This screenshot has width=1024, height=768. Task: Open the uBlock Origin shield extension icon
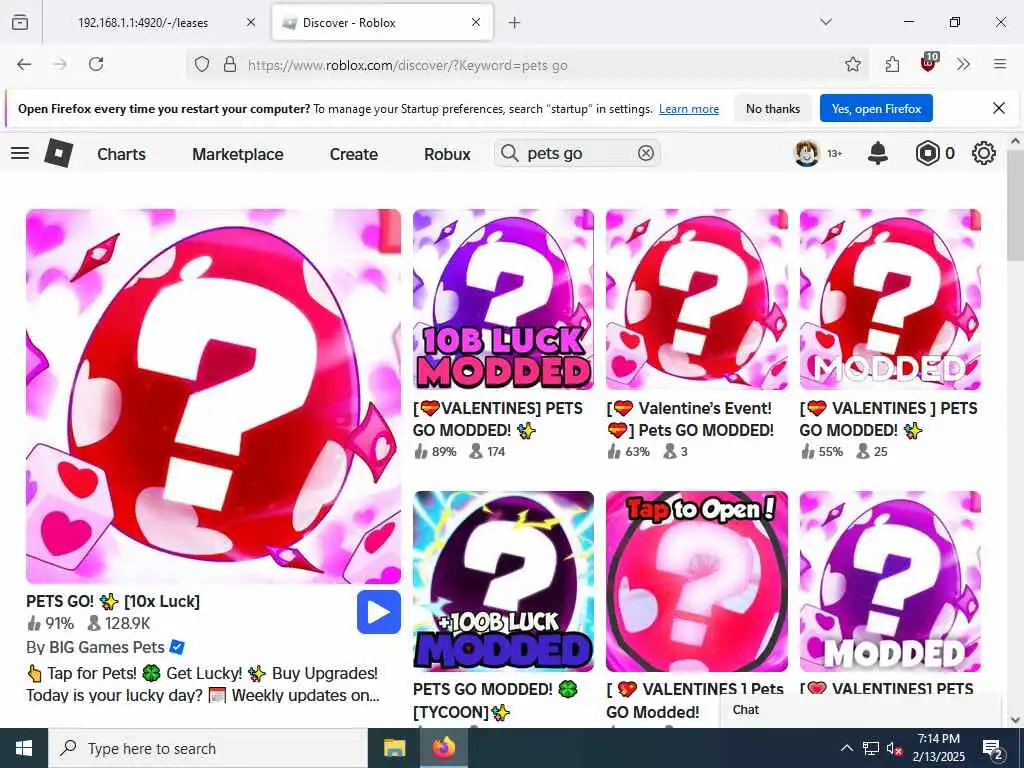click(x=929, y=63)
